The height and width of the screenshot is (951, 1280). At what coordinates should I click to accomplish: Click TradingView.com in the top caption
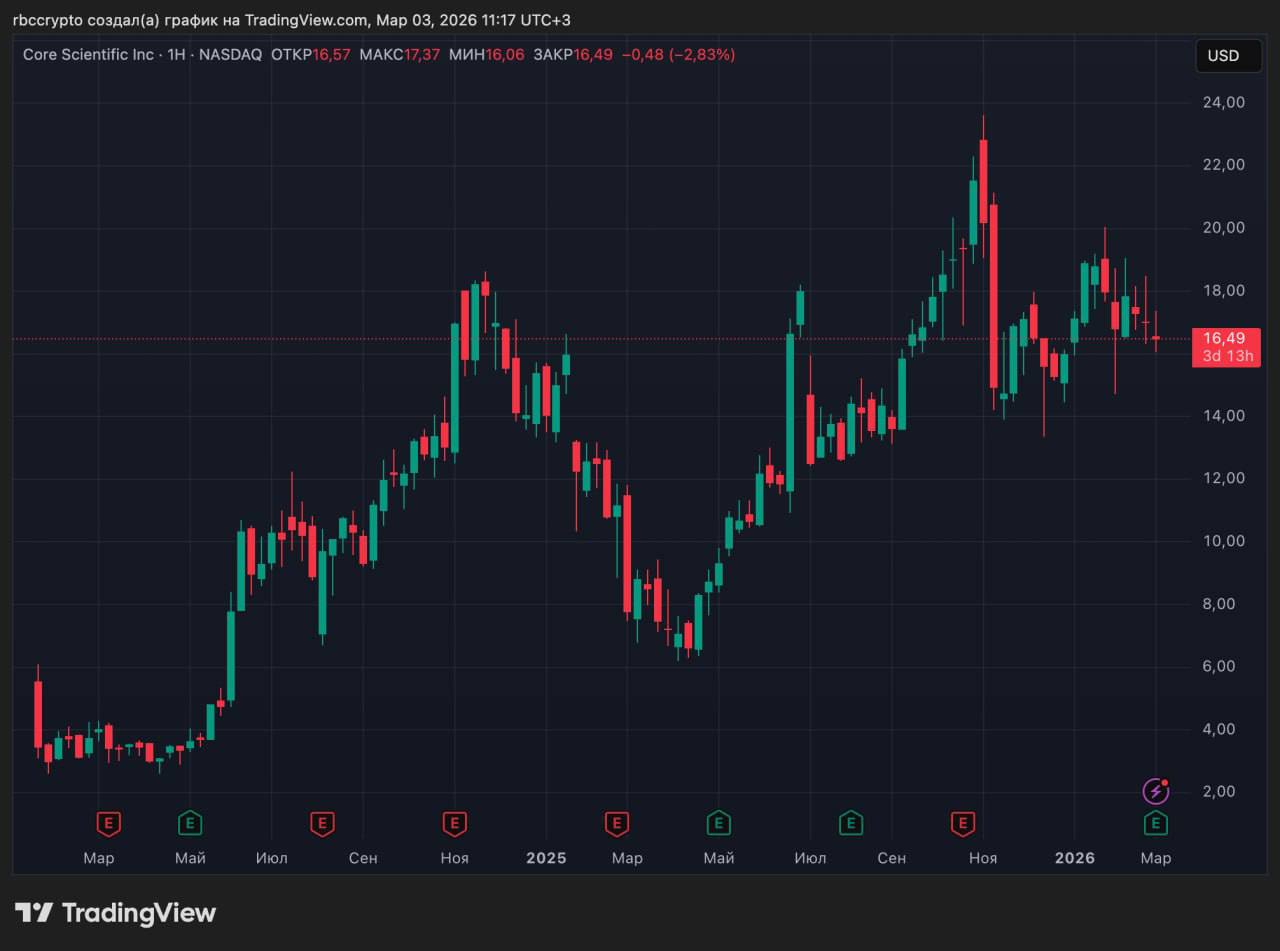(x=307, y=20)
